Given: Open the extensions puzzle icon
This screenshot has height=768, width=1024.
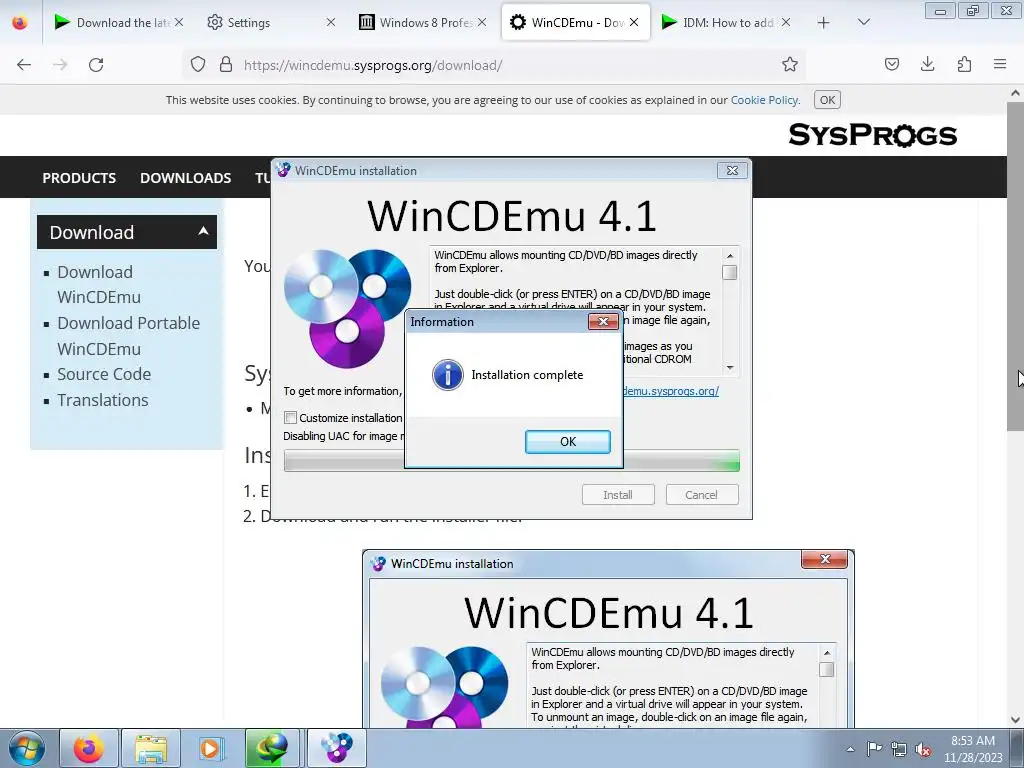Looking at the screenshot, I should click(x=964, y=64).
